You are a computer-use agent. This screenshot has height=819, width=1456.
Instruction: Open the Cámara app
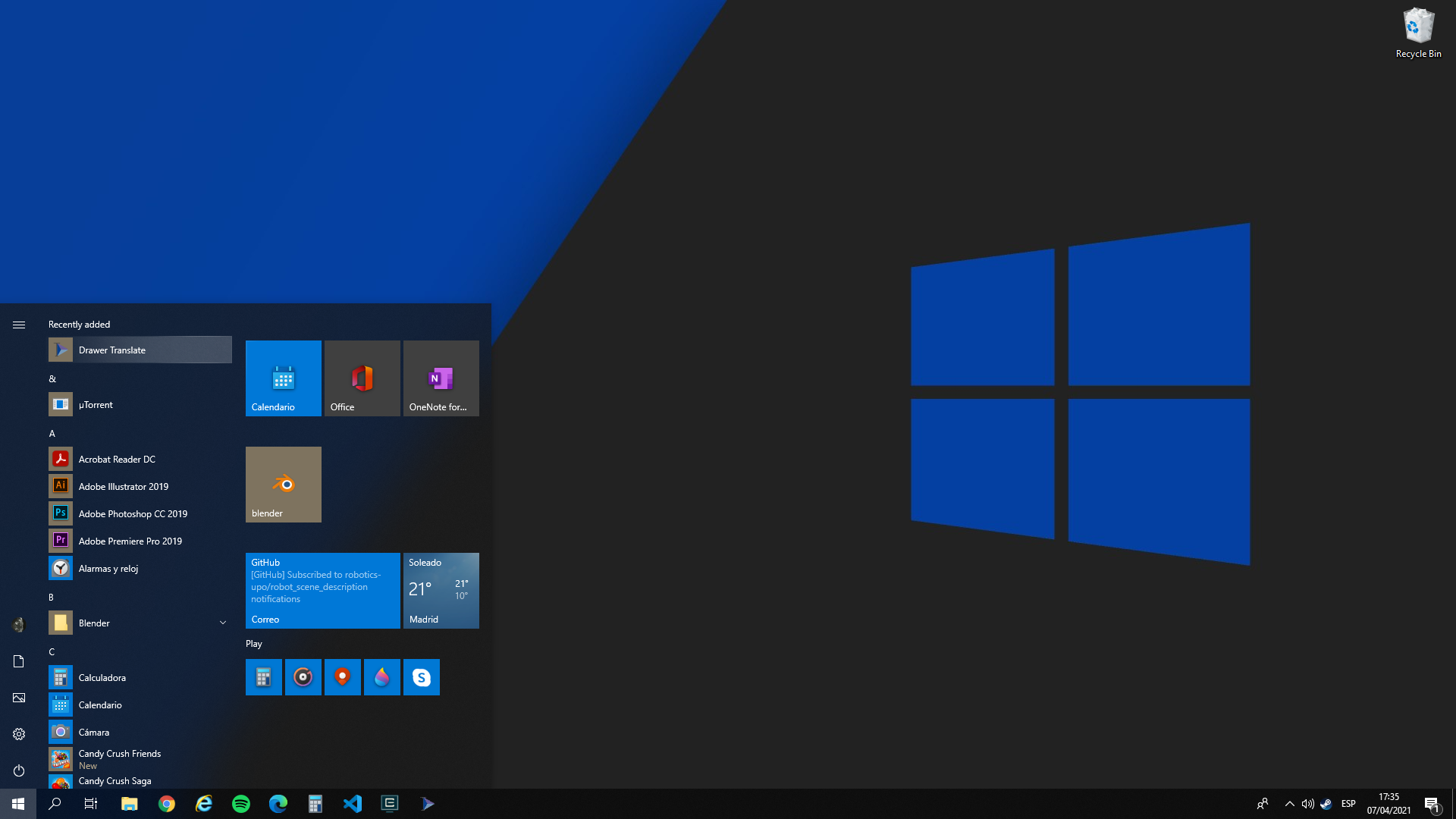pyautogui.click(x=140, y=732)
